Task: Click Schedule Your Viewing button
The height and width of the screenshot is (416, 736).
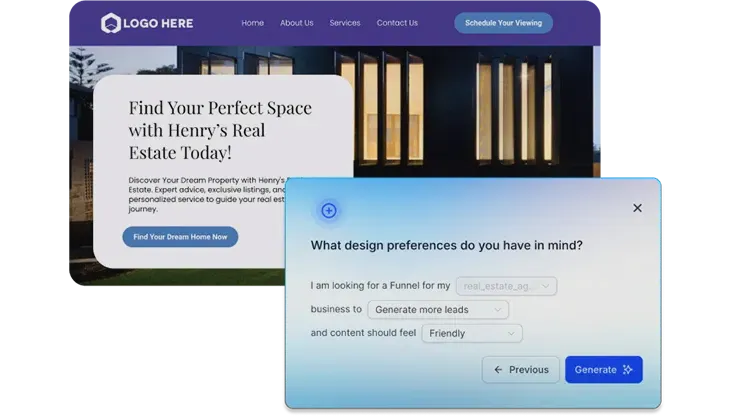Action: pyautogui.click(x=503, y=23)
